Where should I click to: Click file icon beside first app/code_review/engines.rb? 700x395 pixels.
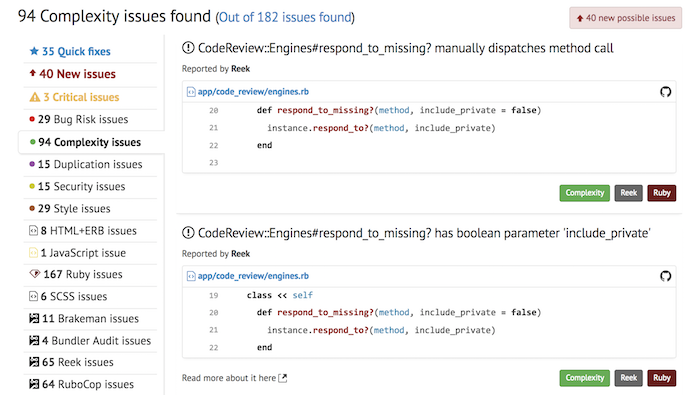coord(191,91)
